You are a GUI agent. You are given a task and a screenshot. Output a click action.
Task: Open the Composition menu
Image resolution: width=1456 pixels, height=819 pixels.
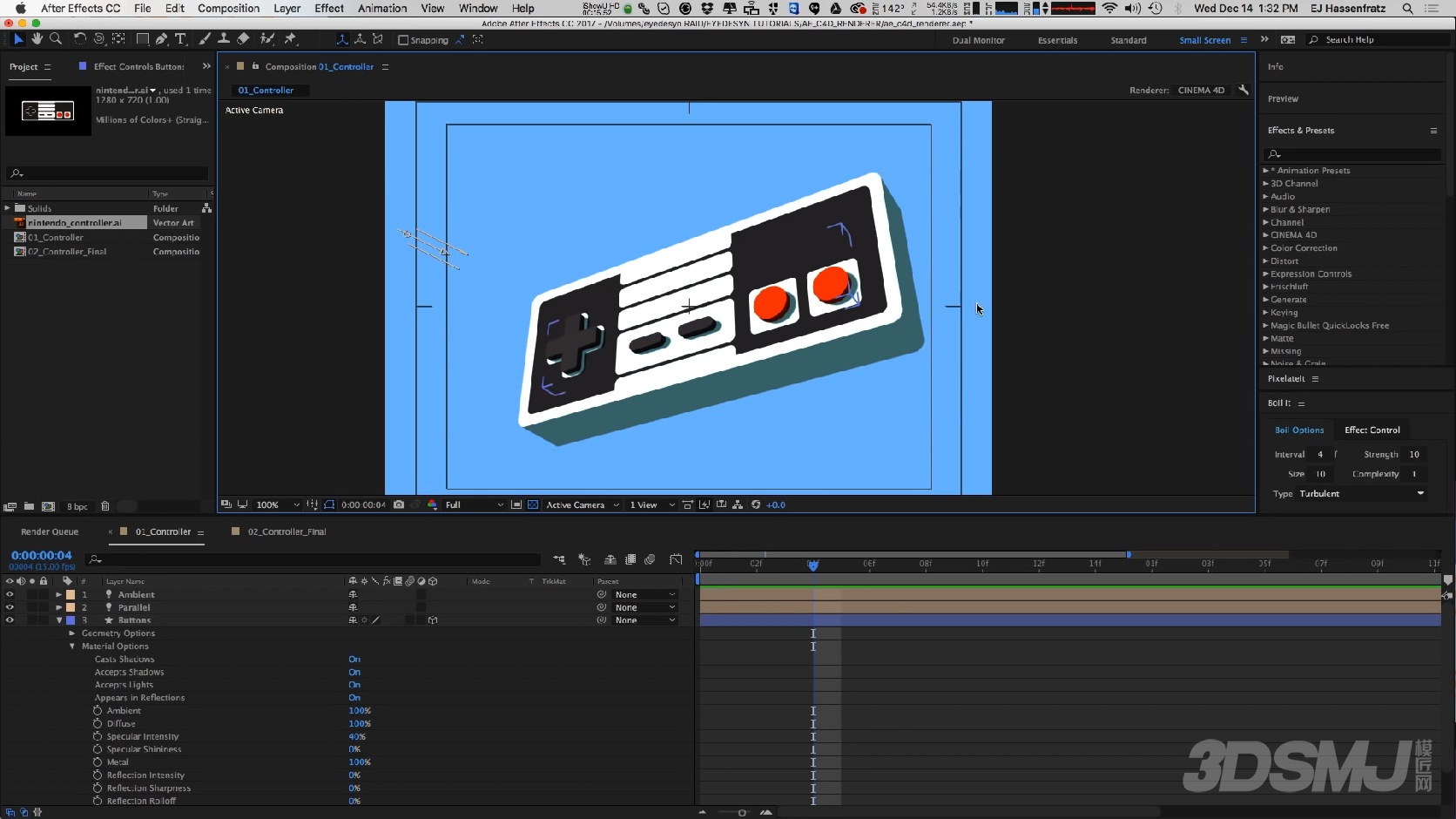228,8
